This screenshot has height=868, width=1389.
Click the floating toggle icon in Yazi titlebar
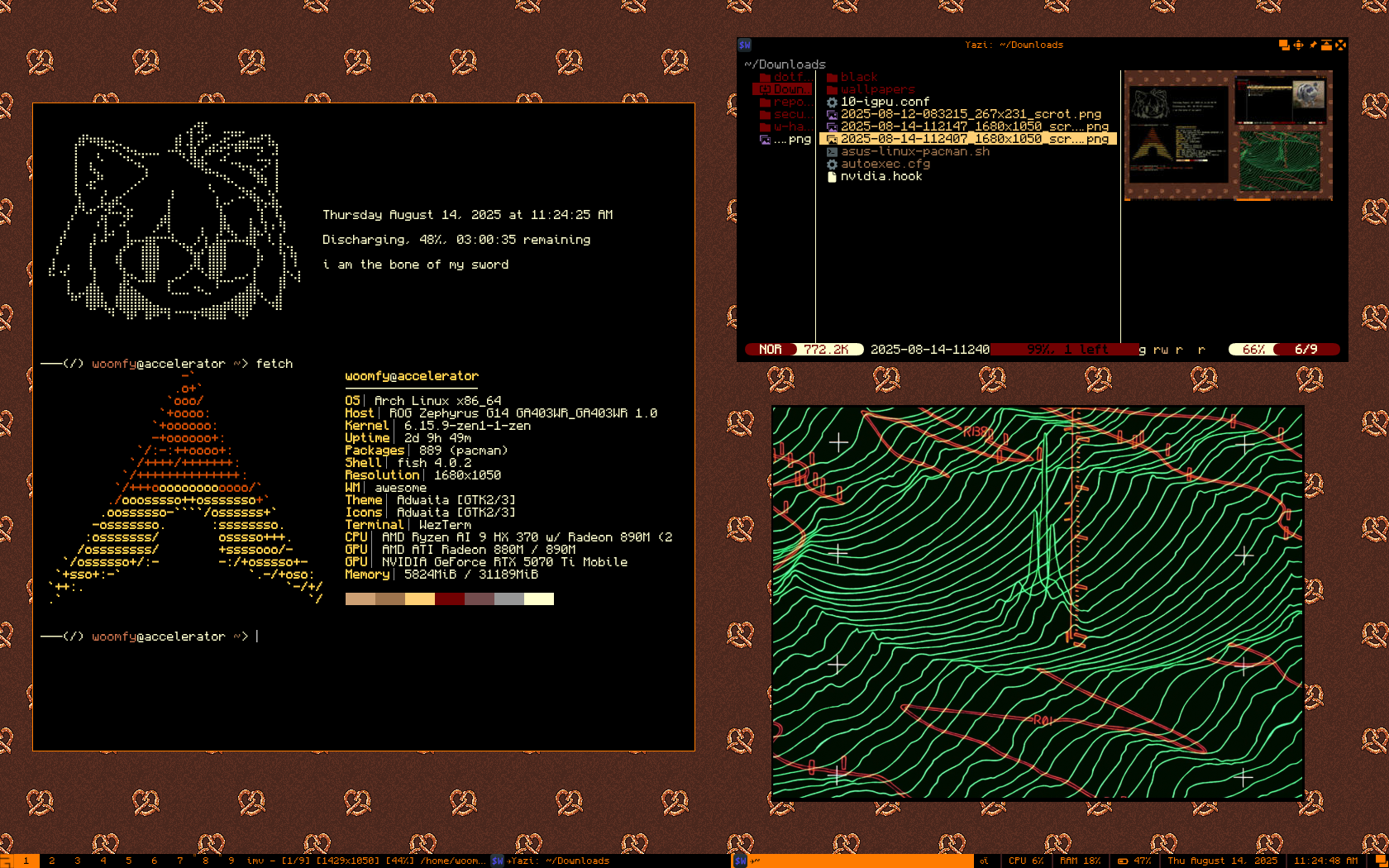[x=1284, y=45]
